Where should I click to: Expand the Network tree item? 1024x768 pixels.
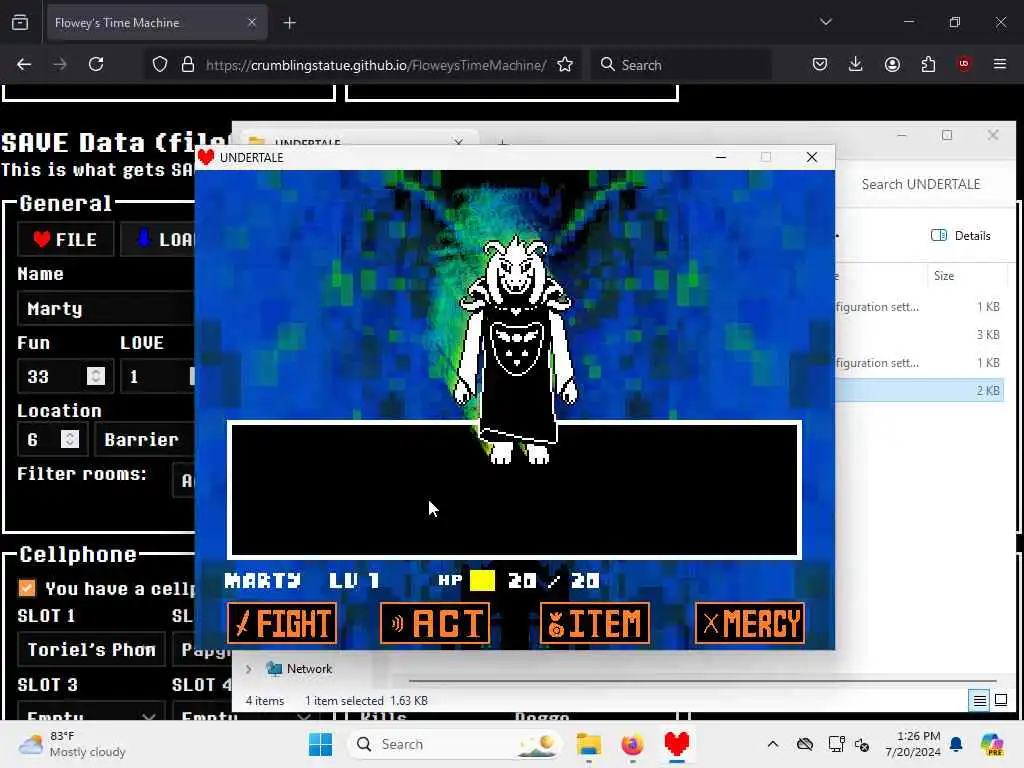pos(249,669)
